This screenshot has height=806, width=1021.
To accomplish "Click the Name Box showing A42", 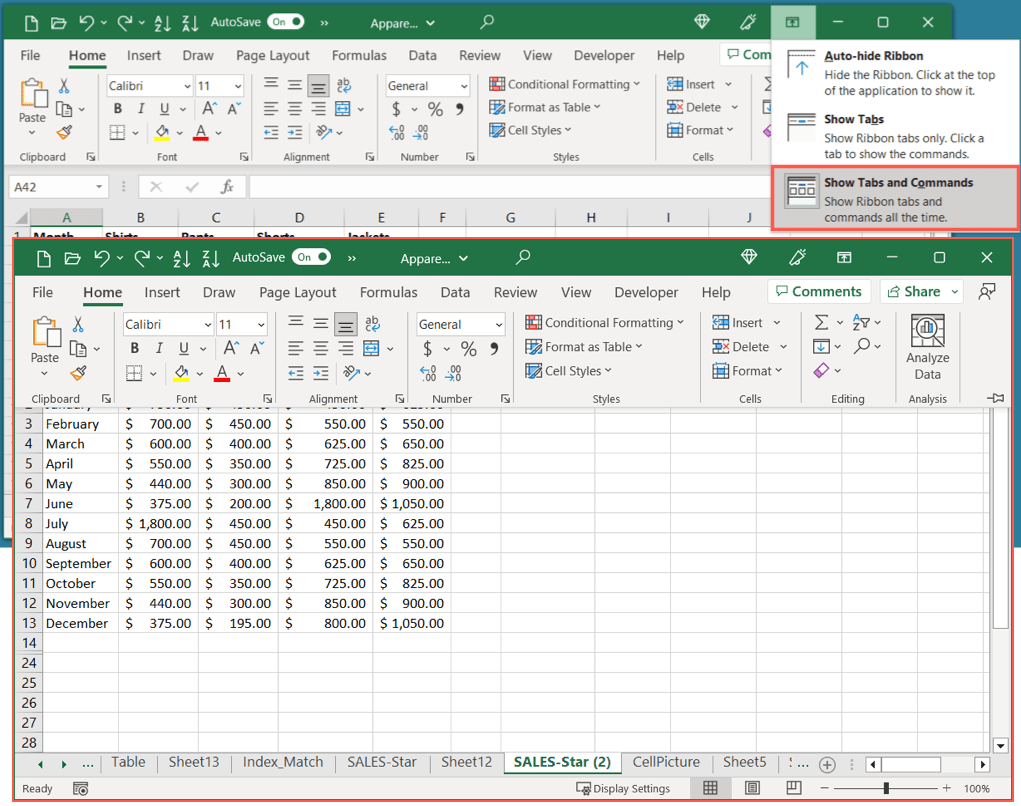I will coord(50,187).
